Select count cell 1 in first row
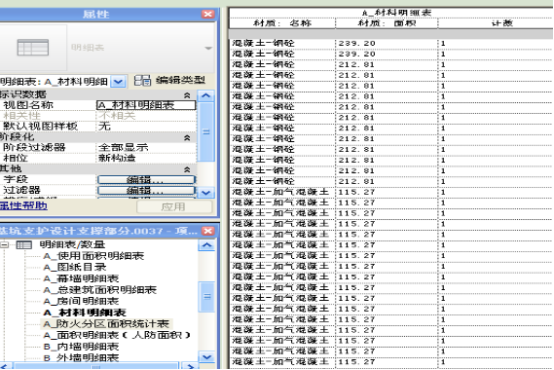554x370 pixels. pyautogui.click(x=496, y=43)
